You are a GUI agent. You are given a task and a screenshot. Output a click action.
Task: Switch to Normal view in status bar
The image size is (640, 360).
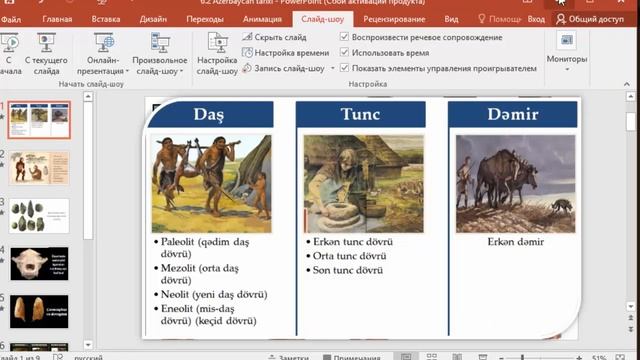(x=406, y=357)
